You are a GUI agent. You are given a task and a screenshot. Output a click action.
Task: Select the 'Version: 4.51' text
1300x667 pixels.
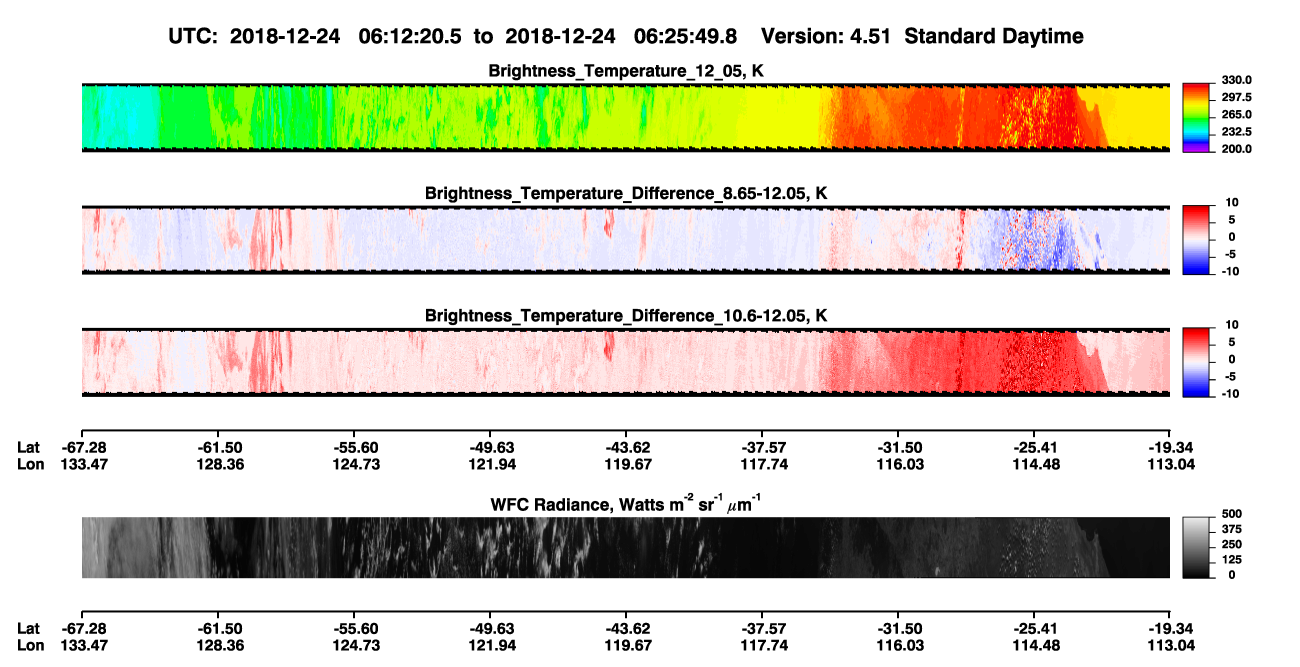[x=826, y=36]
